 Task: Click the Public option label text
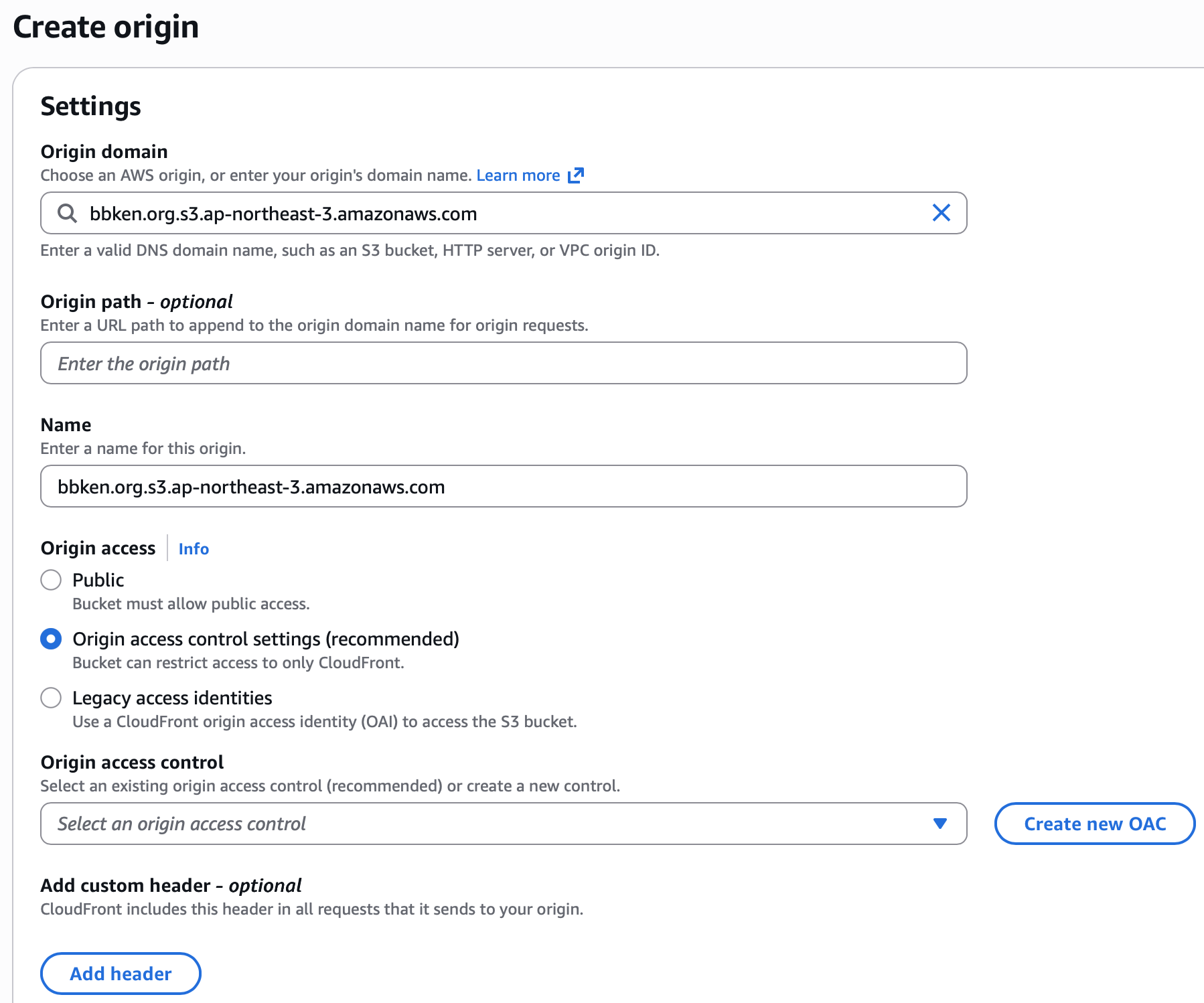tap(98, 580)
